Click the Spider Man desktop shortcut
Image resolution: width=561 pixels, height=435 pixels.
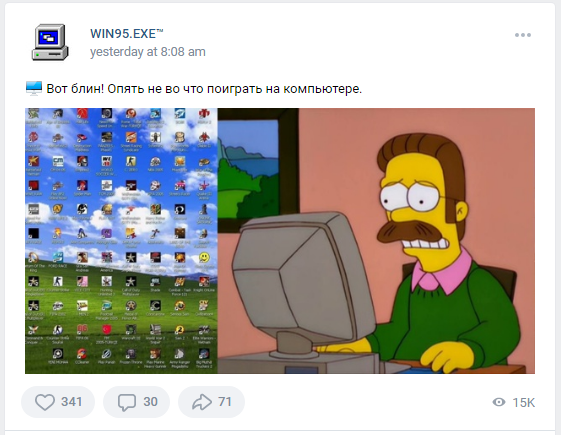tap(82, 187)
